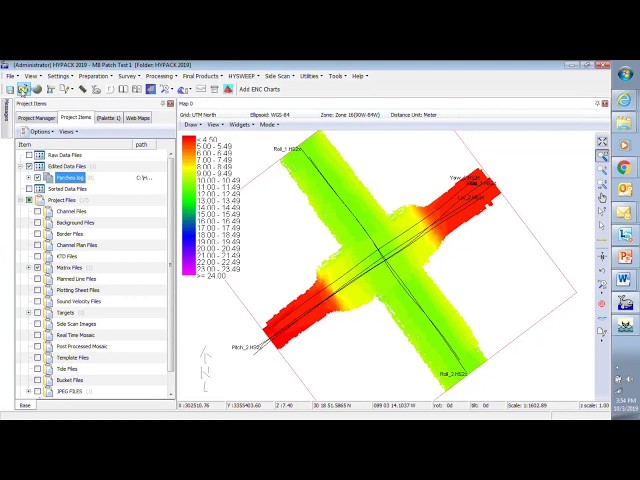Select the zoom in magnifier tool
Viewport: 640px width, 480px height.
click(602, 170)
